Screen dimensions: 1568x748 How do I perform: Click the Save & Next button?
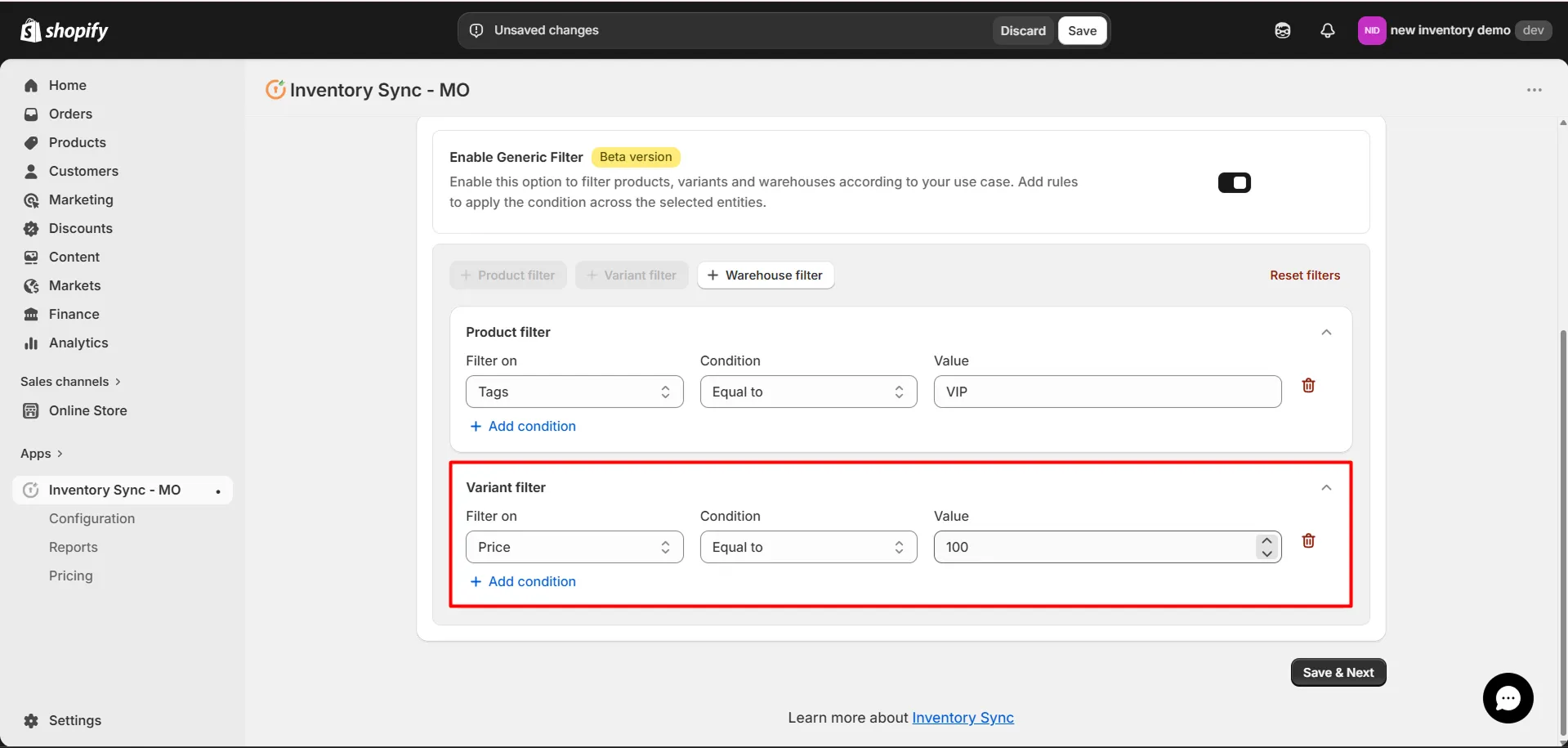[x=1338, y=672]
